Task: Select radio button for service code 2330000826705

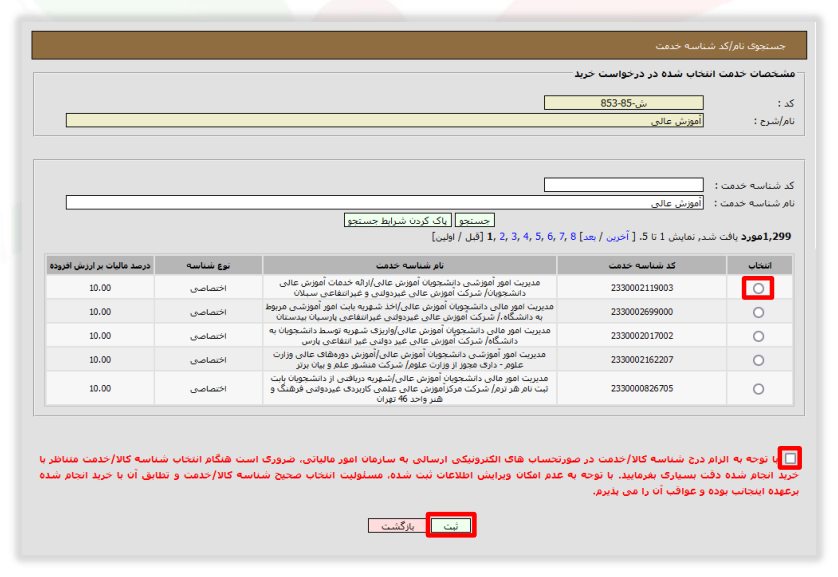Action: 758,389
